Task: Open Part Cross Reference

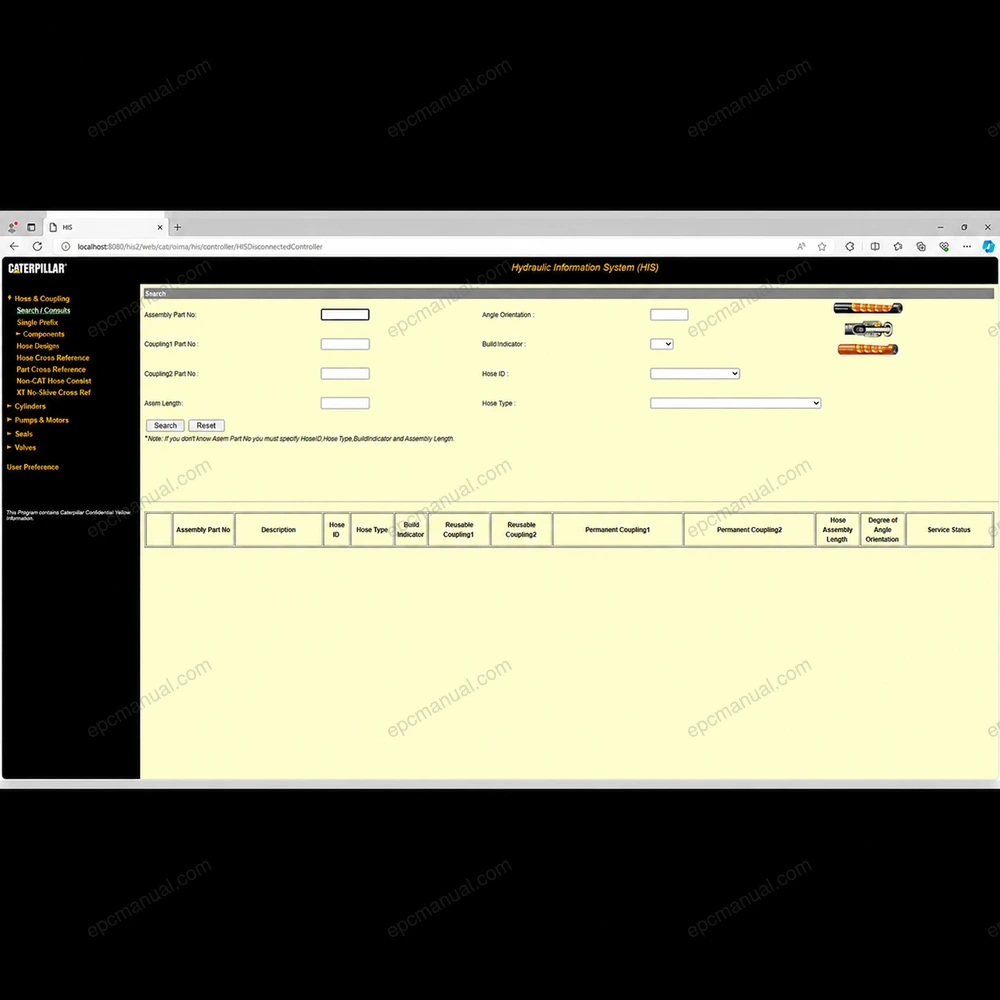Action: click(51, 369)
